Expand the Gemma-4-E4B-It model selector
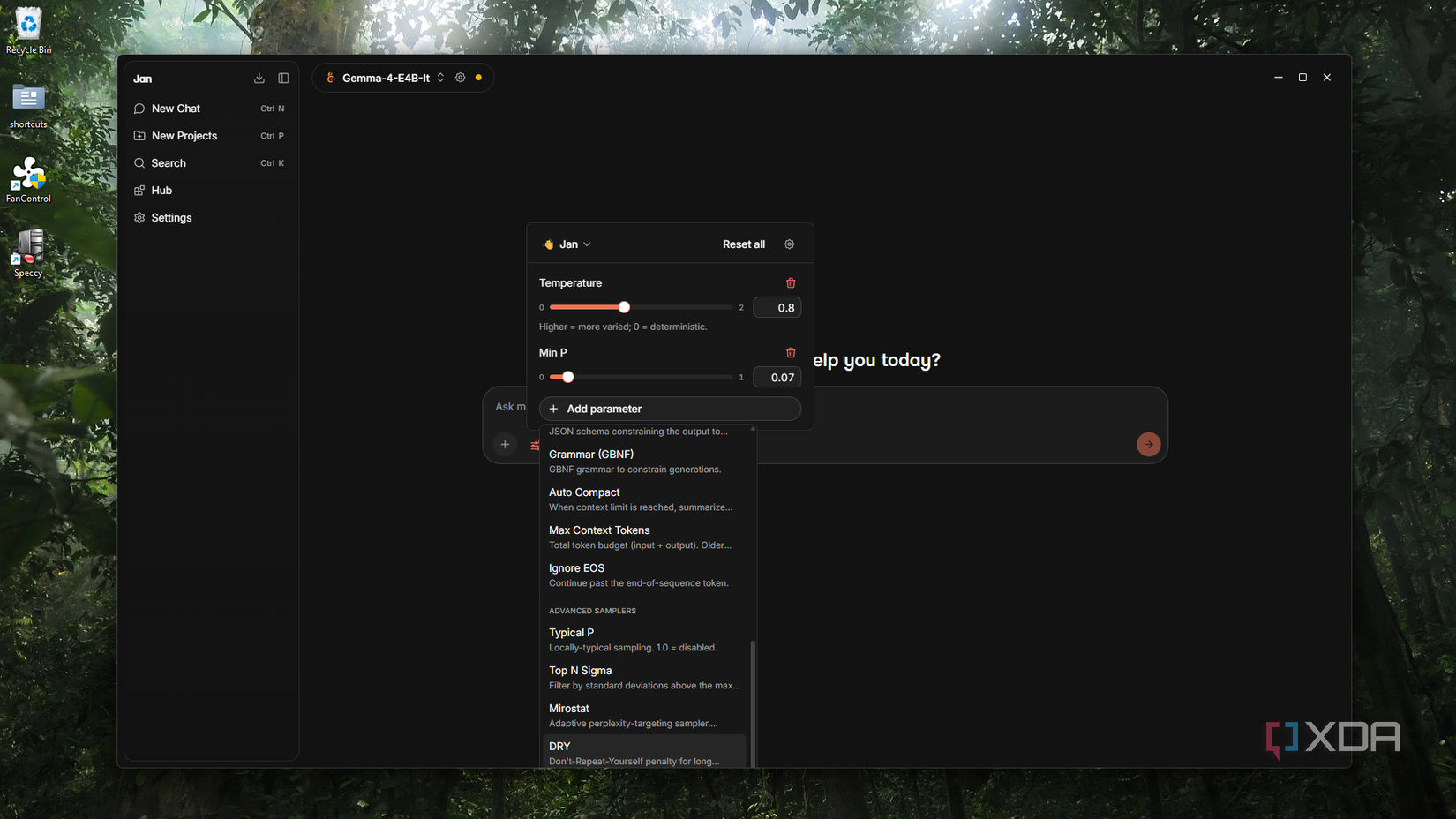The image size is (1456, 819). pos(386,78)
